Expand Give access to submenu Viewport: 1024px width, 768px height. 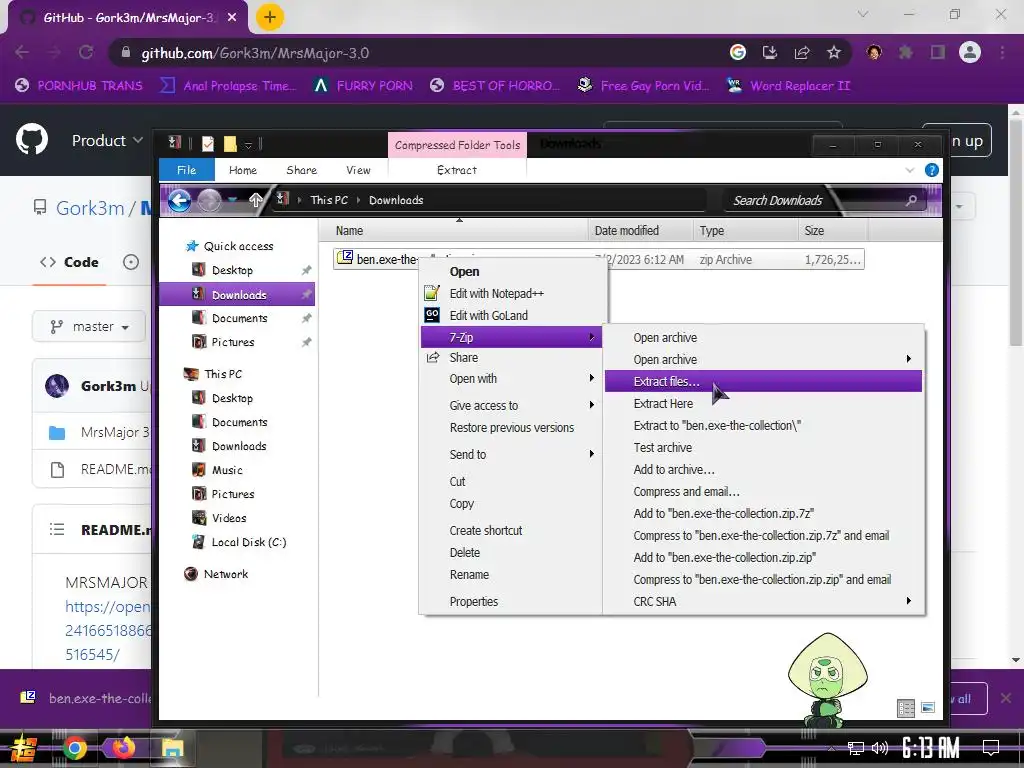click(511, 406)
